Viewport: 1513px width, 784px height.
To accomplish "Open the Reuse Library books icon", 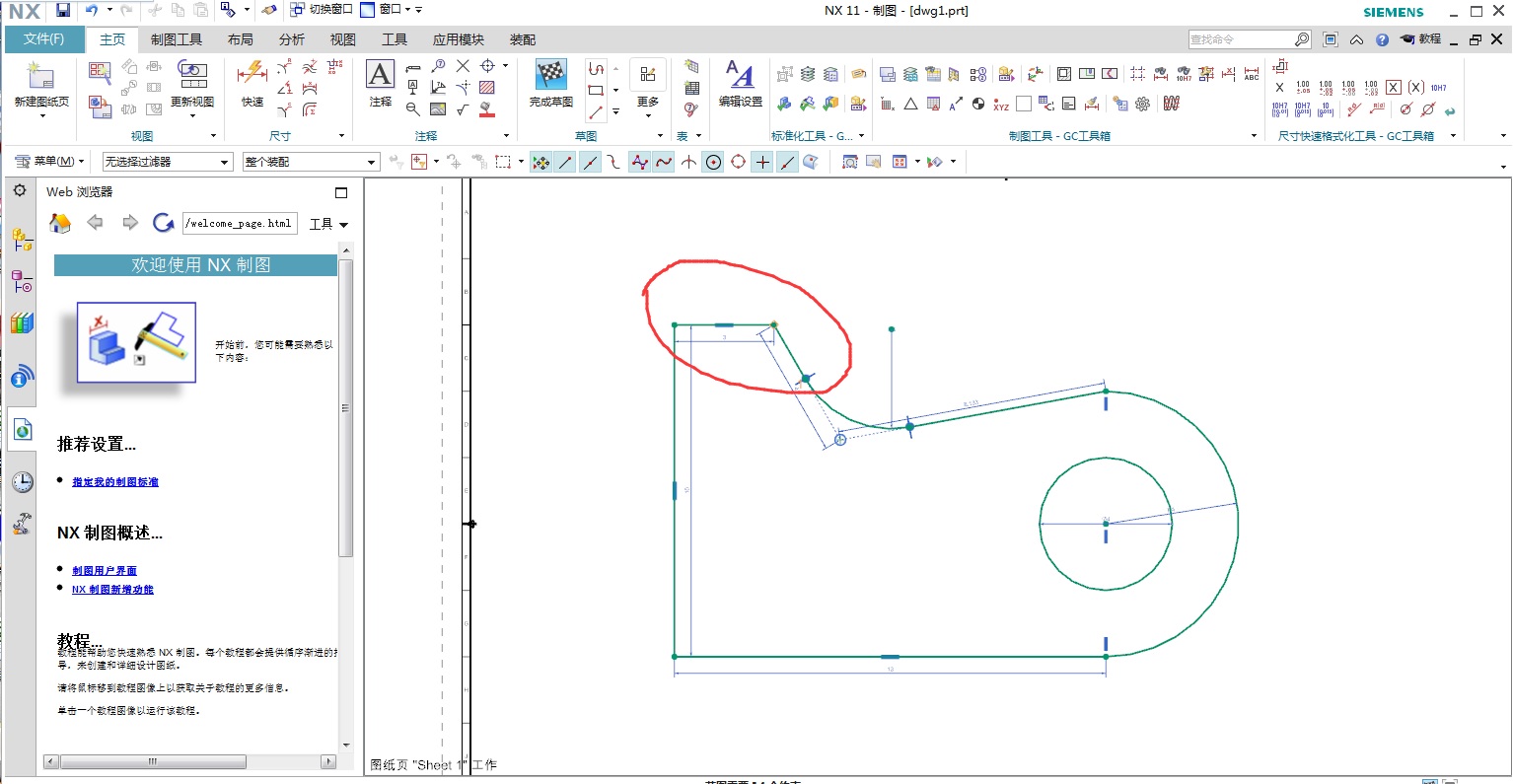I will tap(22, 323).
